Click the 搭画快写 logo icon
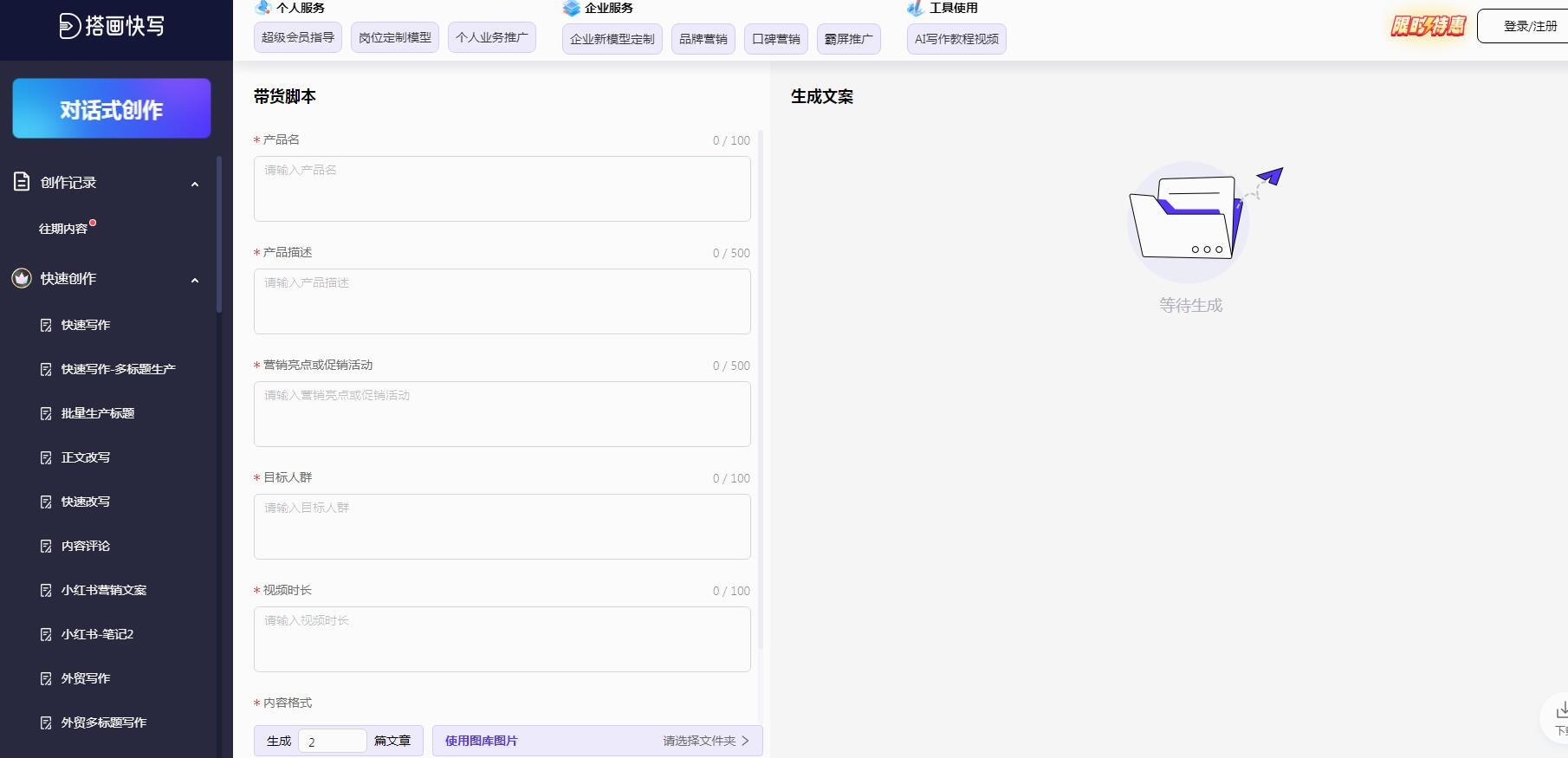Image resolution: width=1568 pixels, height=758 pixels. (x=69, y=26)
